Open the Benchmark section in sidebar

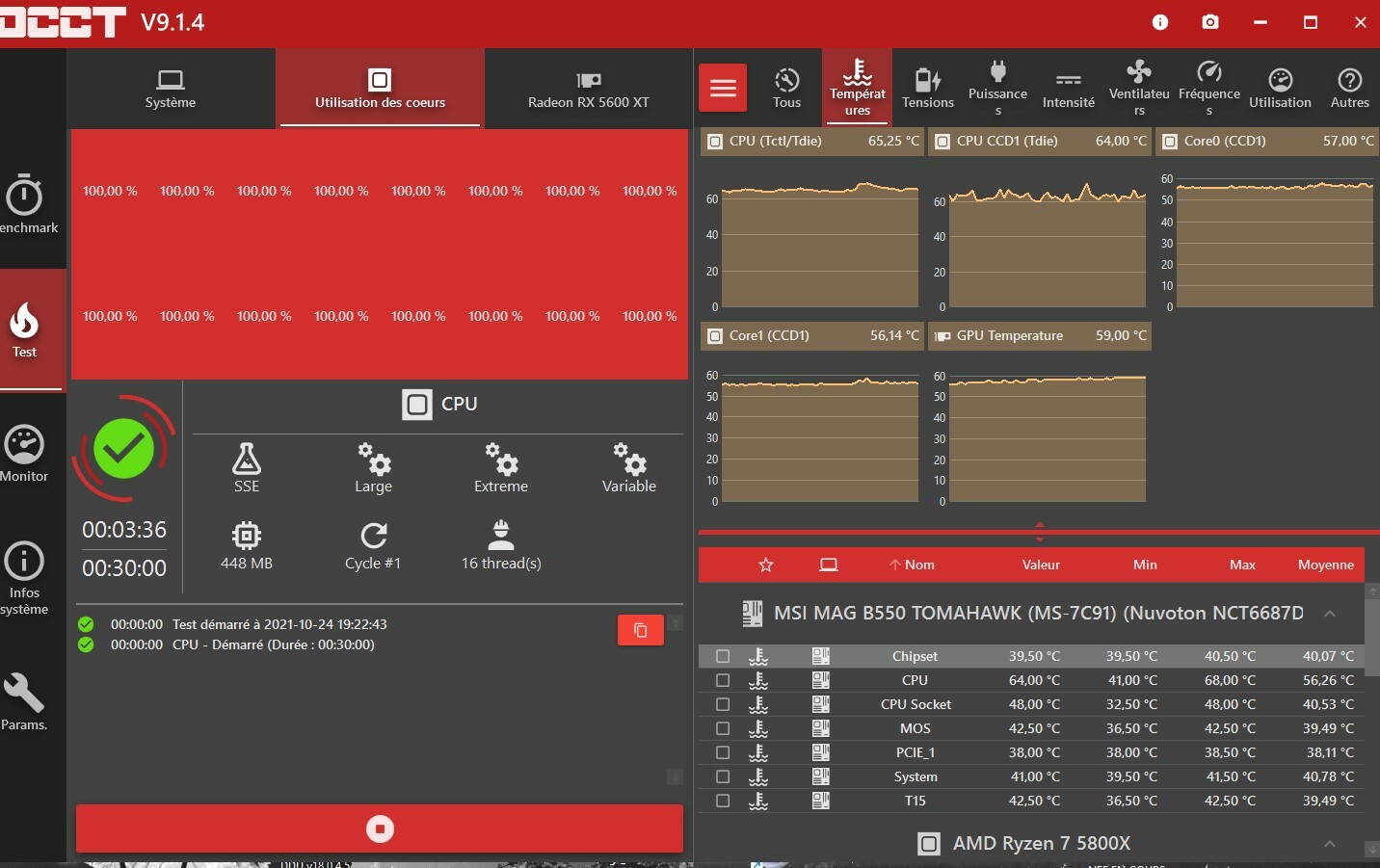click(29, 203)
